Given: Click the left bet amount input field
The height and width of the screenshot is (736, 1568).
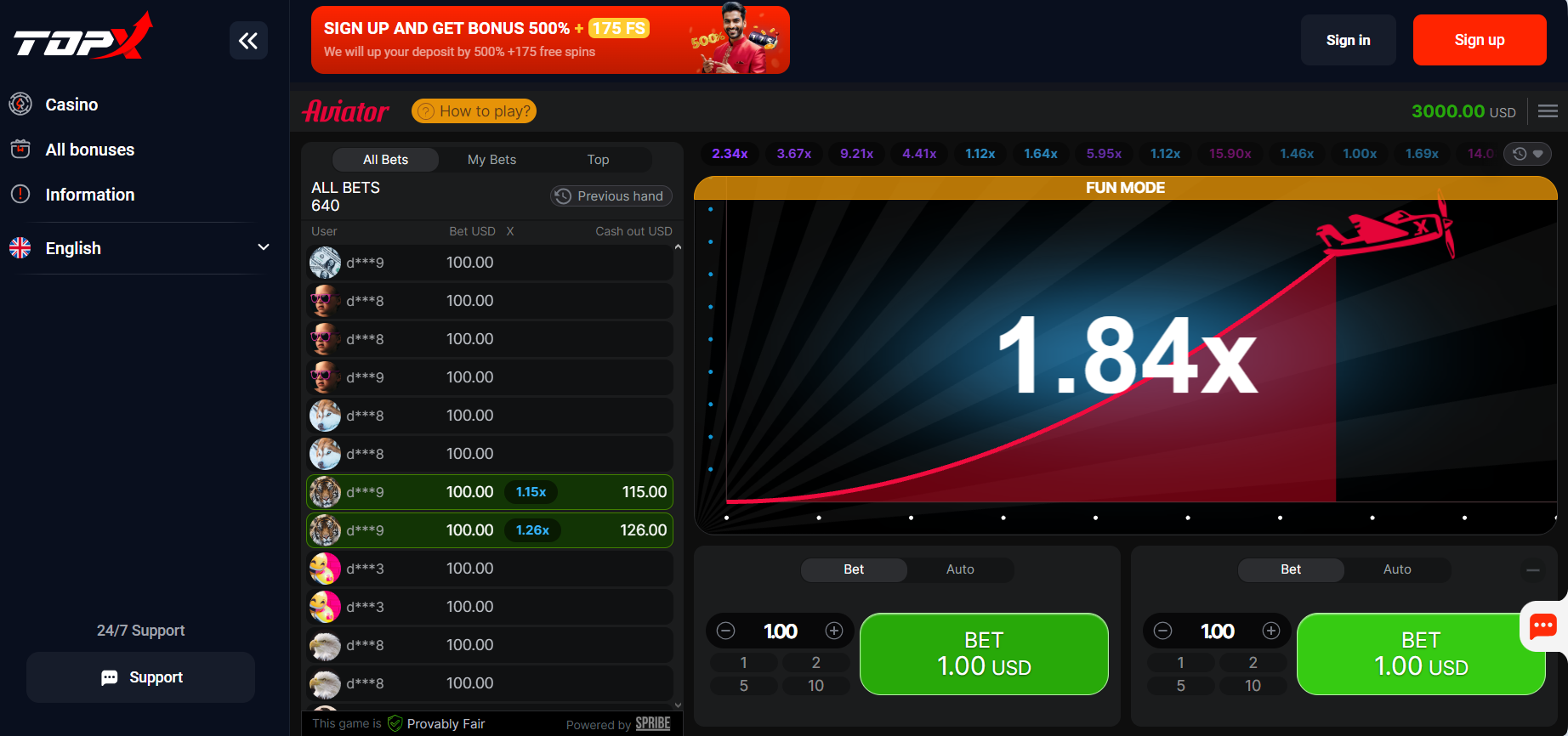Looking at the screenshot, I should point(780,631).
